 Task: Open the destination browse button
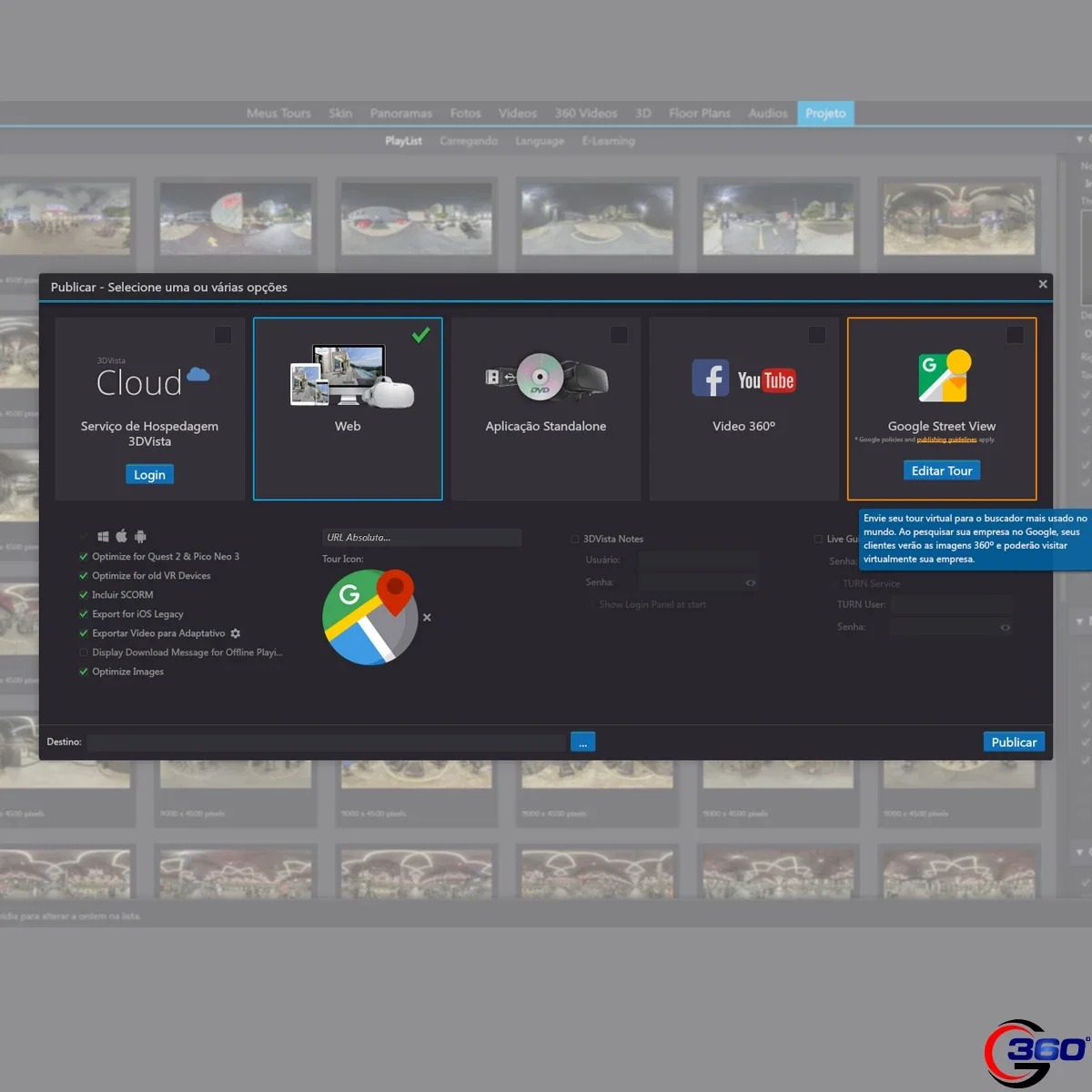pyautogui.click(x=583, y=743)
